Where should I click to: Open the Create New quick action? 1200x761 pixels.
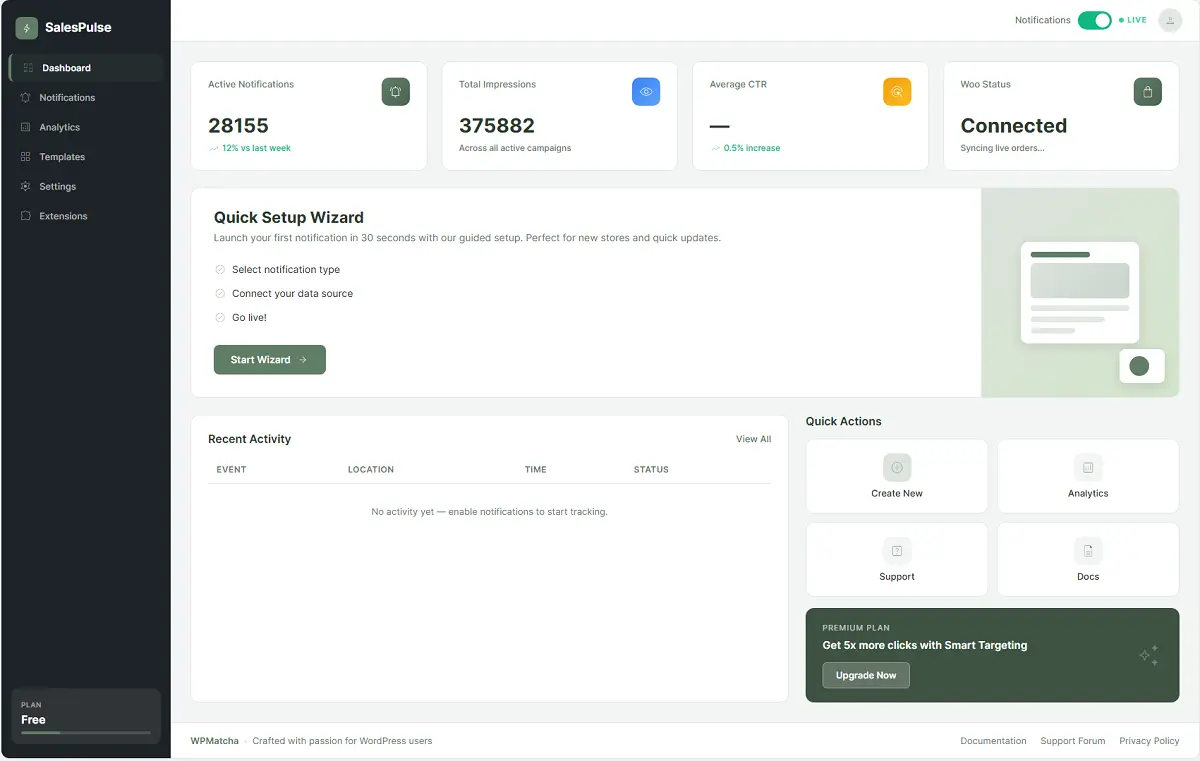(897, 477)
